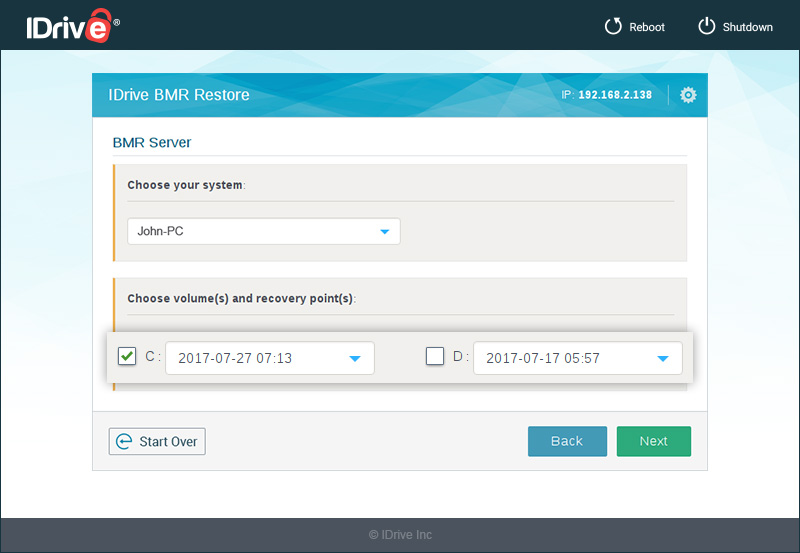
Task: Click the circular Reboot arrow icon
Action: [613, 27]
